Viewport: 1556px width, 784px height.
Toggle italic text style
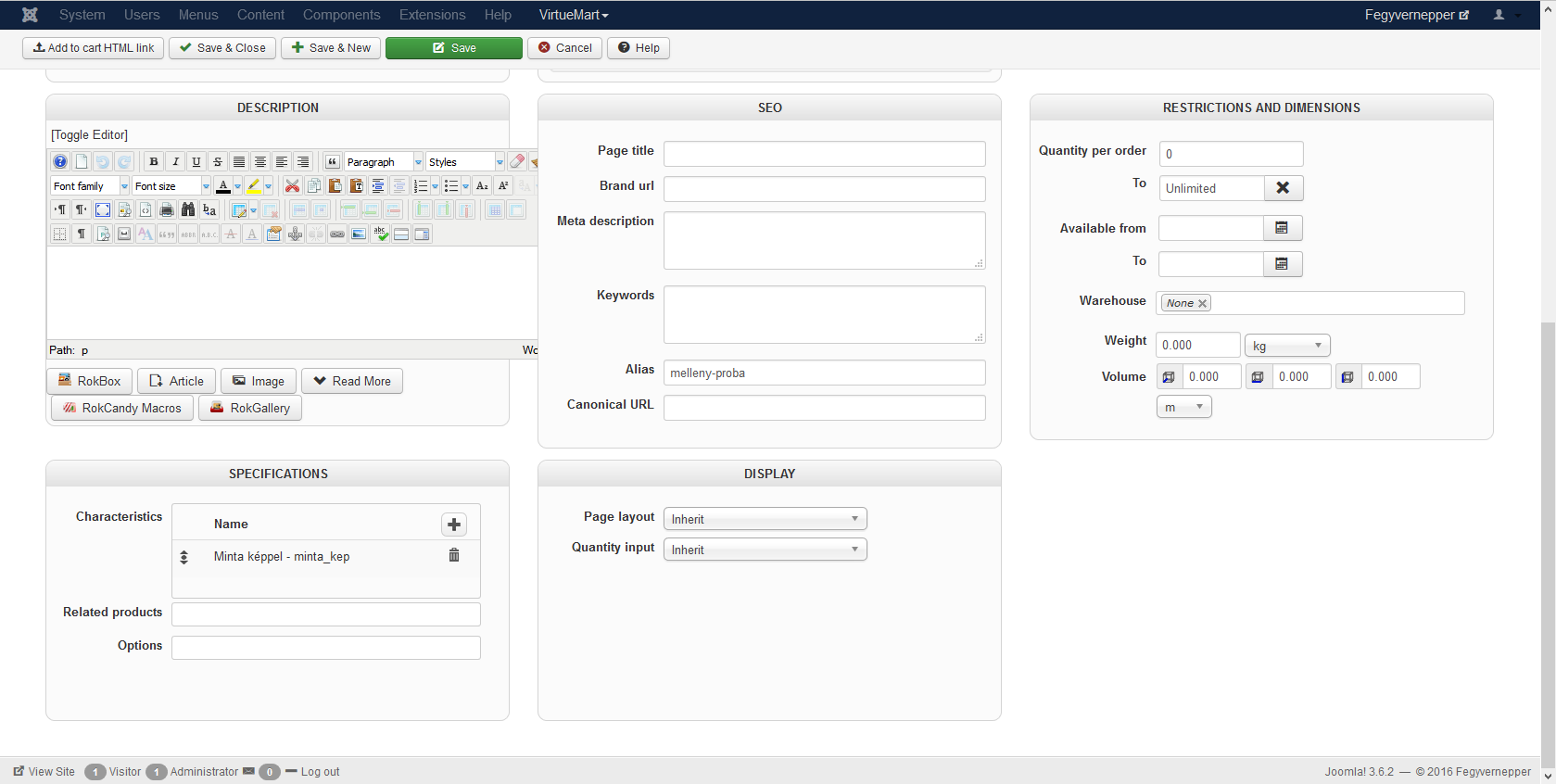(x=175, y=162)
